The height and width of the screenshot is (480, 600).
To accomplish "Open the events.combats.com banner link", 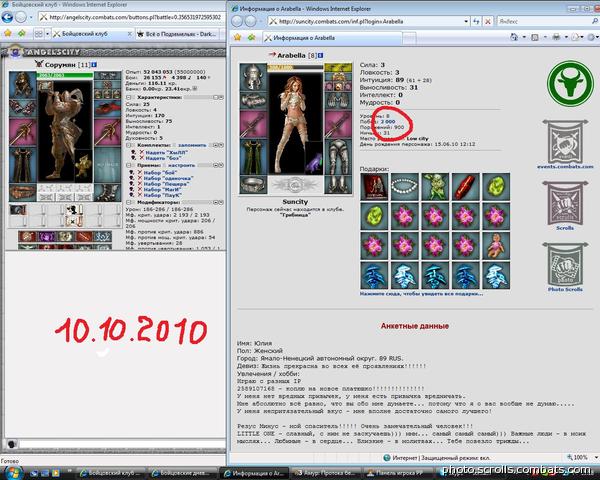I will 565,144.
